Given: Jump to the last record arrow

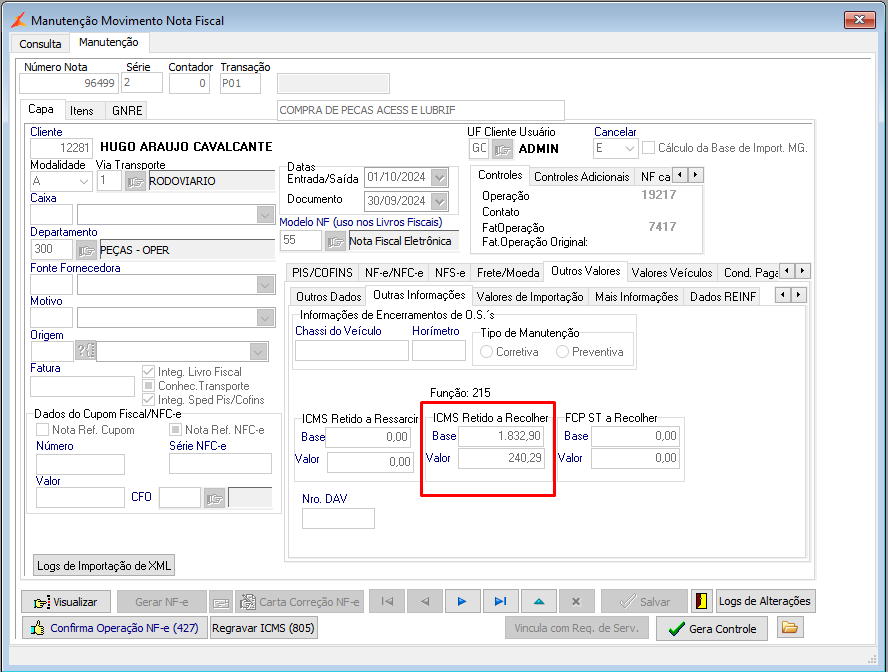Looking at the screenshot, I should point(500,602).
